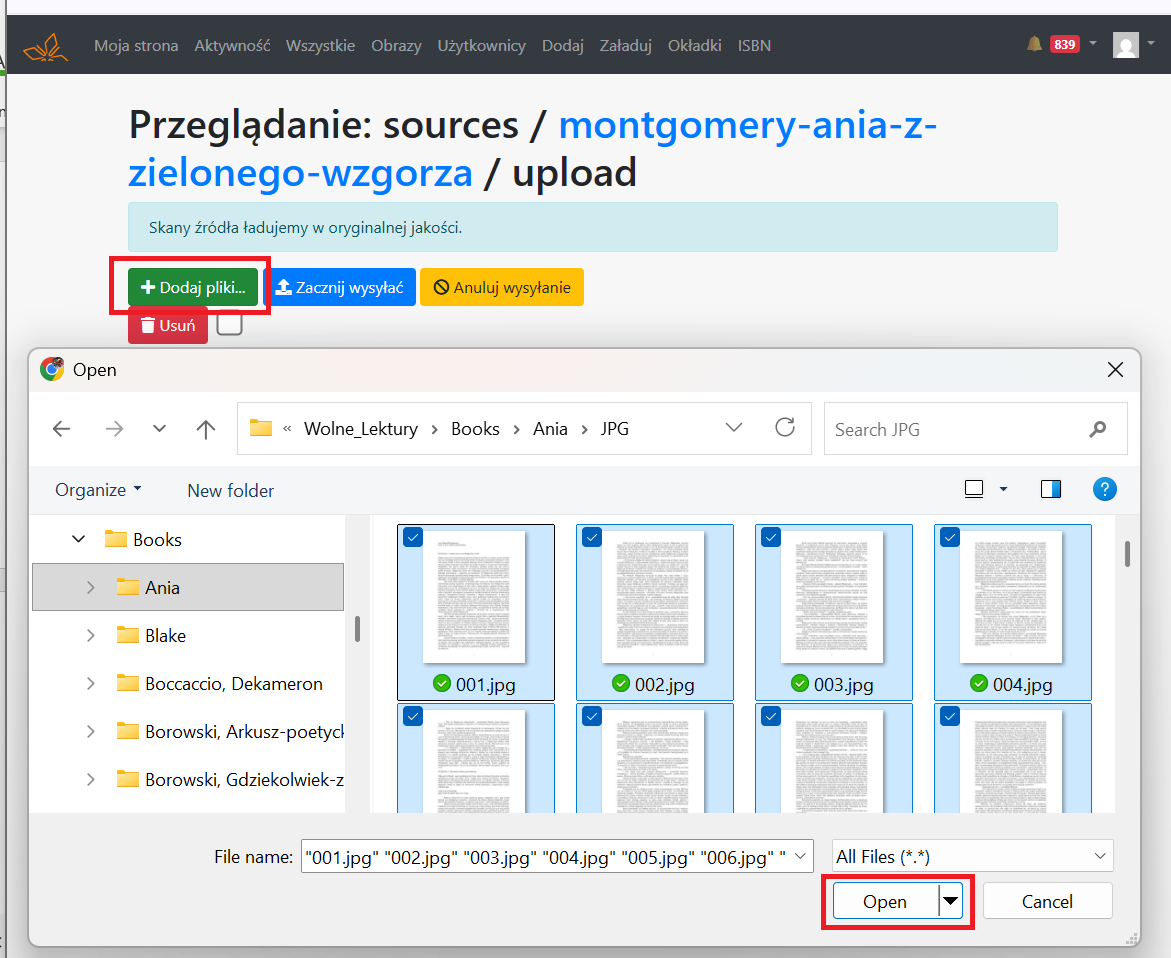Click the file list vertical scrollbar
The height and width of the screenshot is (958, 1171).
coord(1126,554)
